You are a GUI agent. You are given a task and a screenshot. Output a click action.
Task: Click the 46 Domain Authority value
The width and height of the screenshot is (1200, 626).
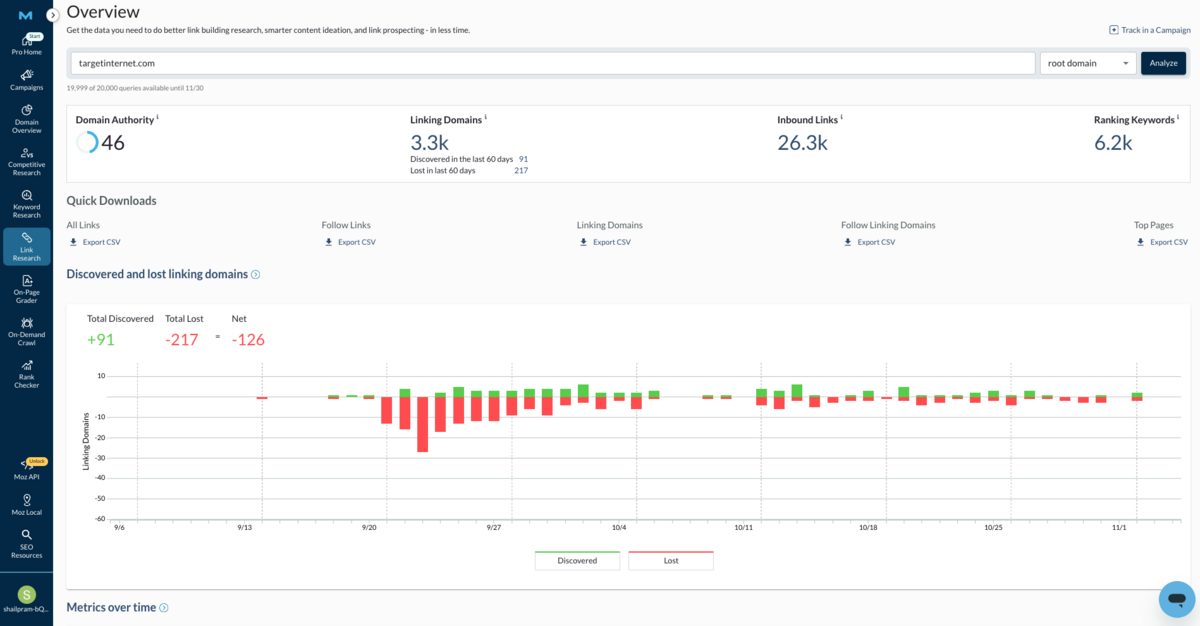113,143
